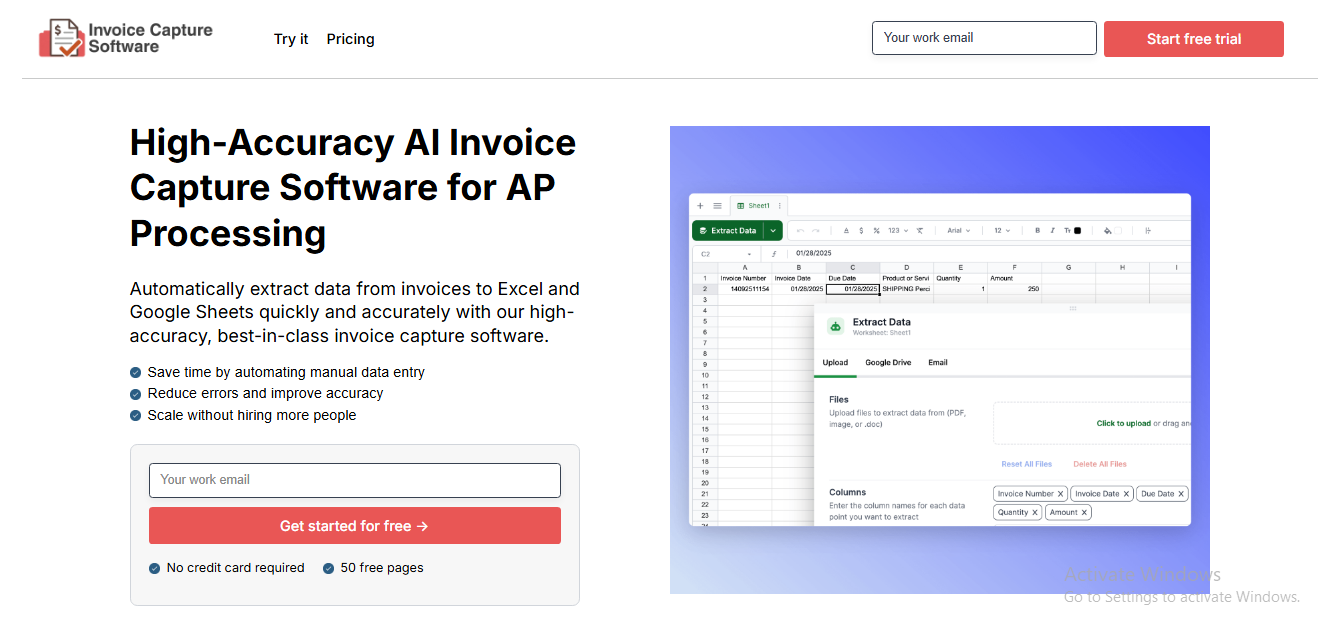The width and height of the screenshot is (1323, 629).
Task: Open the Pricing page in navigation
Action: pyautogui.click(x=350, y=39)
